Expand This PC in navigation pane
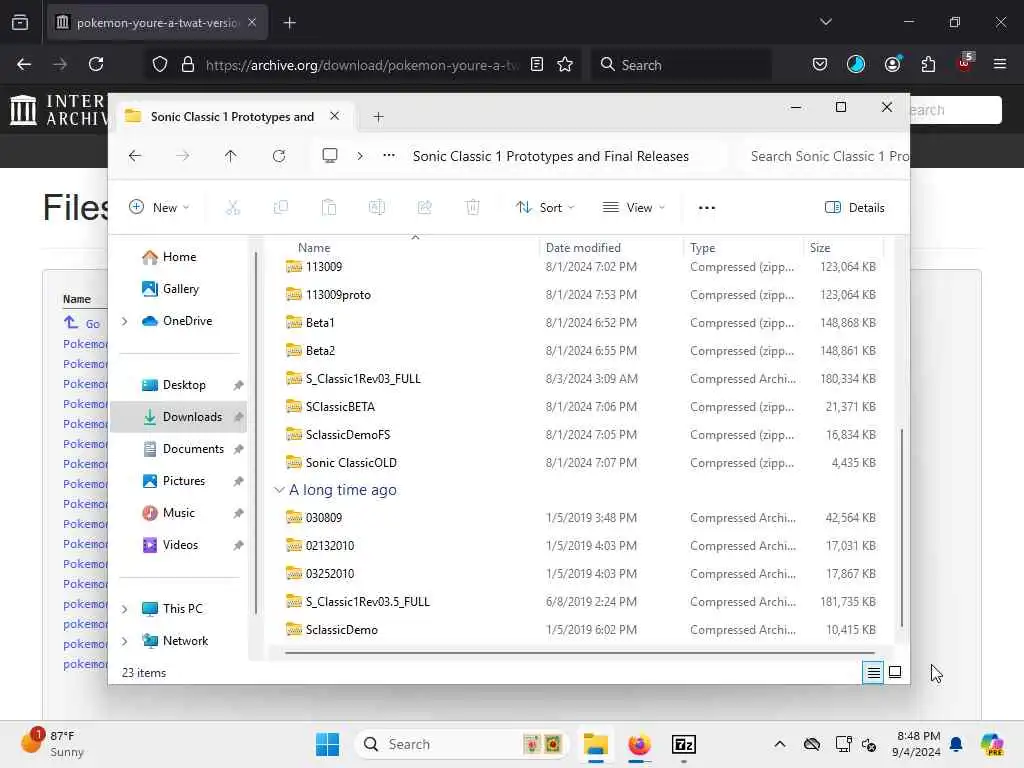This screenshot has width=1024, height=768. 125,609
